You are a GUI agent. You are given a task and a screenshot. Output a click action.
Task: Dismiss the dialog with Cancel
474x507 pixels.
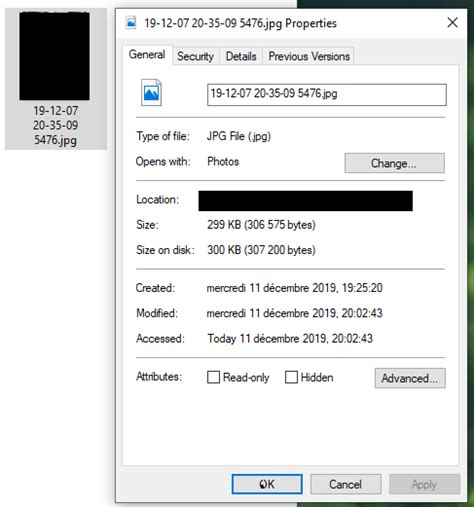[x=346, y=484]
